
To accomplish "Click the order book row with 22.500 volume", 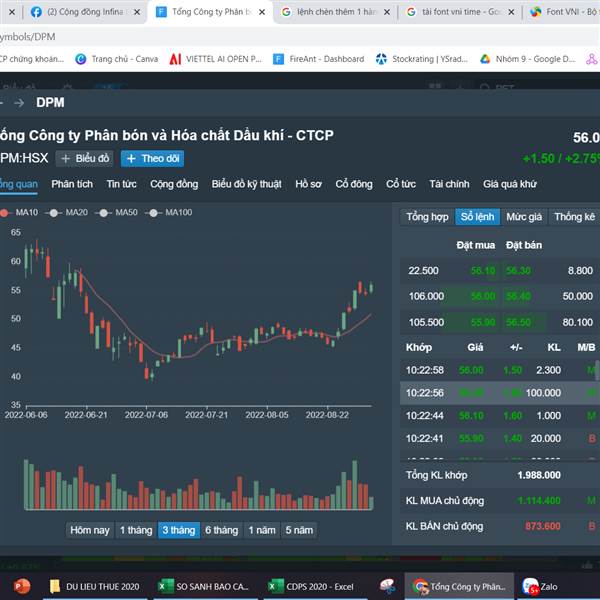I will (500, 271).
